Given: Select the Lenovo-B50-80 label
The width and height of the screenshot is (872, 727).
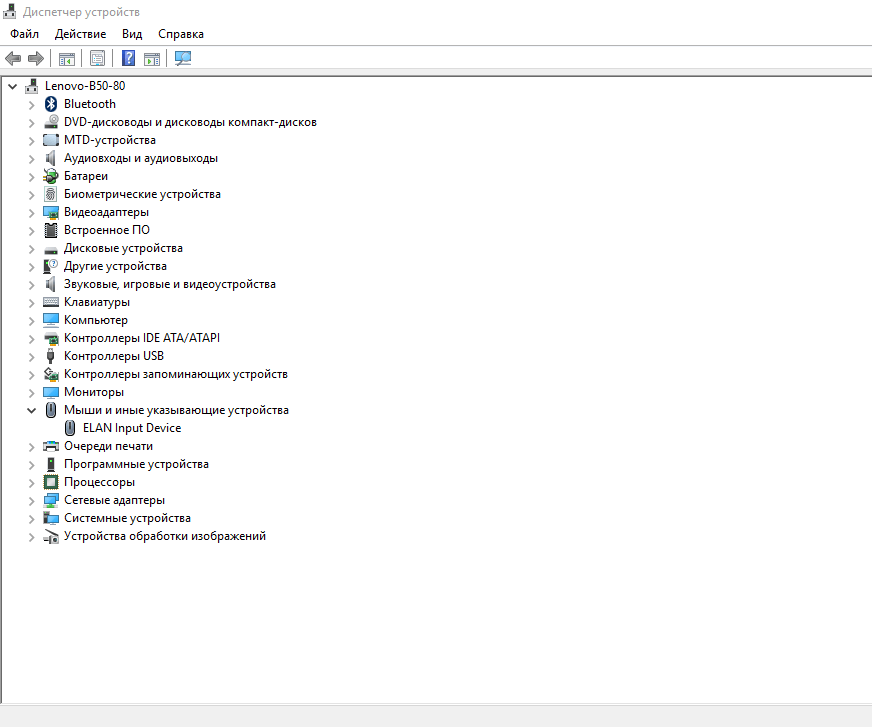Looking at the screenshot, I should click(85, 86).
